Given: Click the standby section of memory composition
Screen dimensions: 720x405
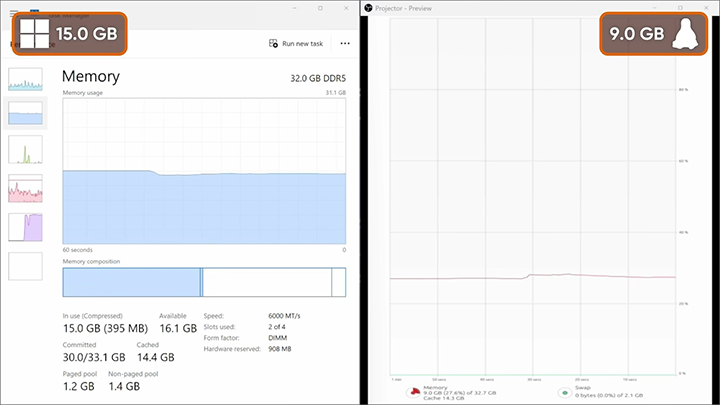Looking at the screenshot, I should click(267, 282).
